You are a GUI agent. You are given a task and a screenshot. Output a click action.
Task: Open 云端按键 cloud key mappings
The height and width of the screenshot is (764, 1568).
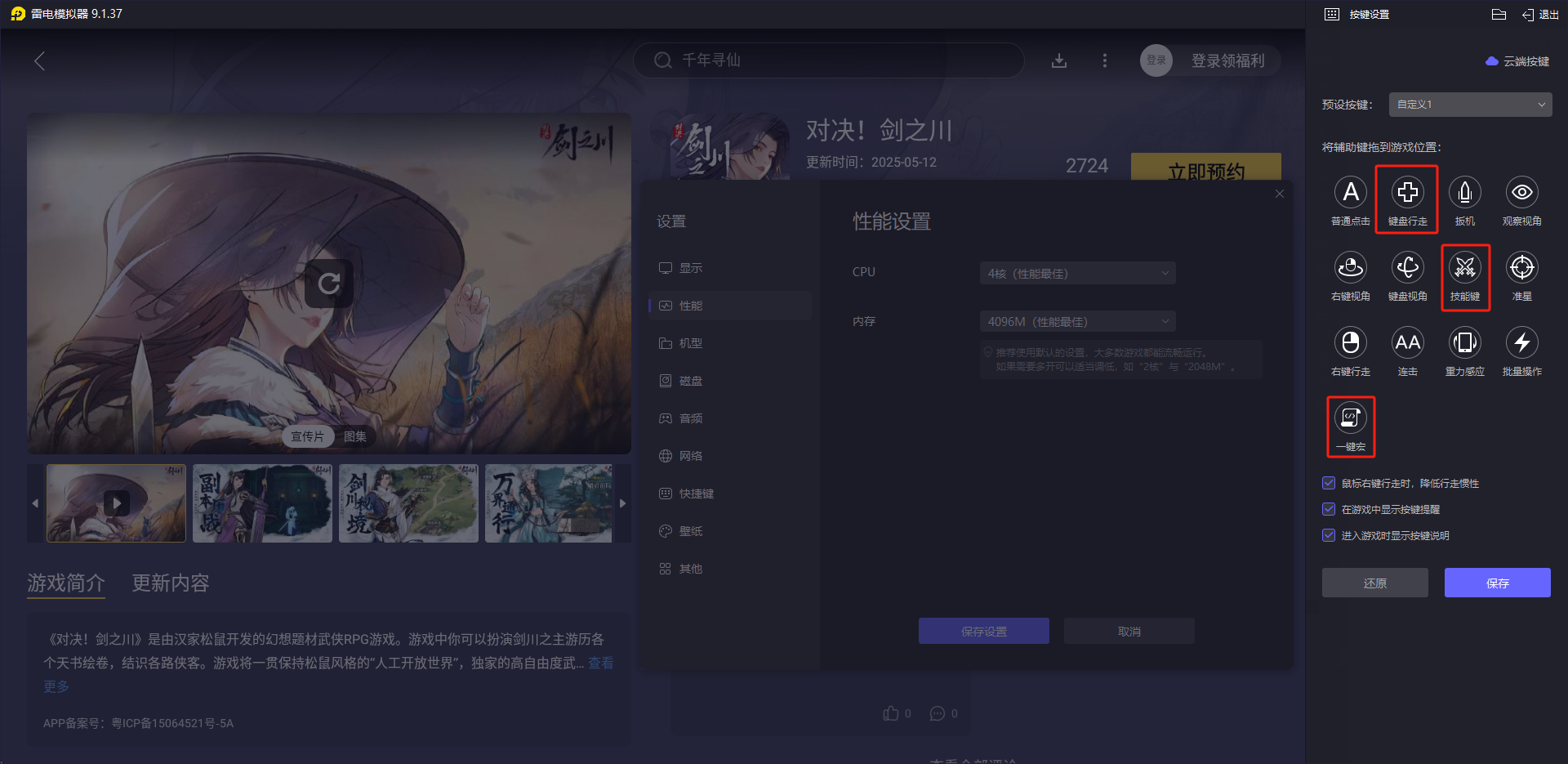pos(1517,61)
